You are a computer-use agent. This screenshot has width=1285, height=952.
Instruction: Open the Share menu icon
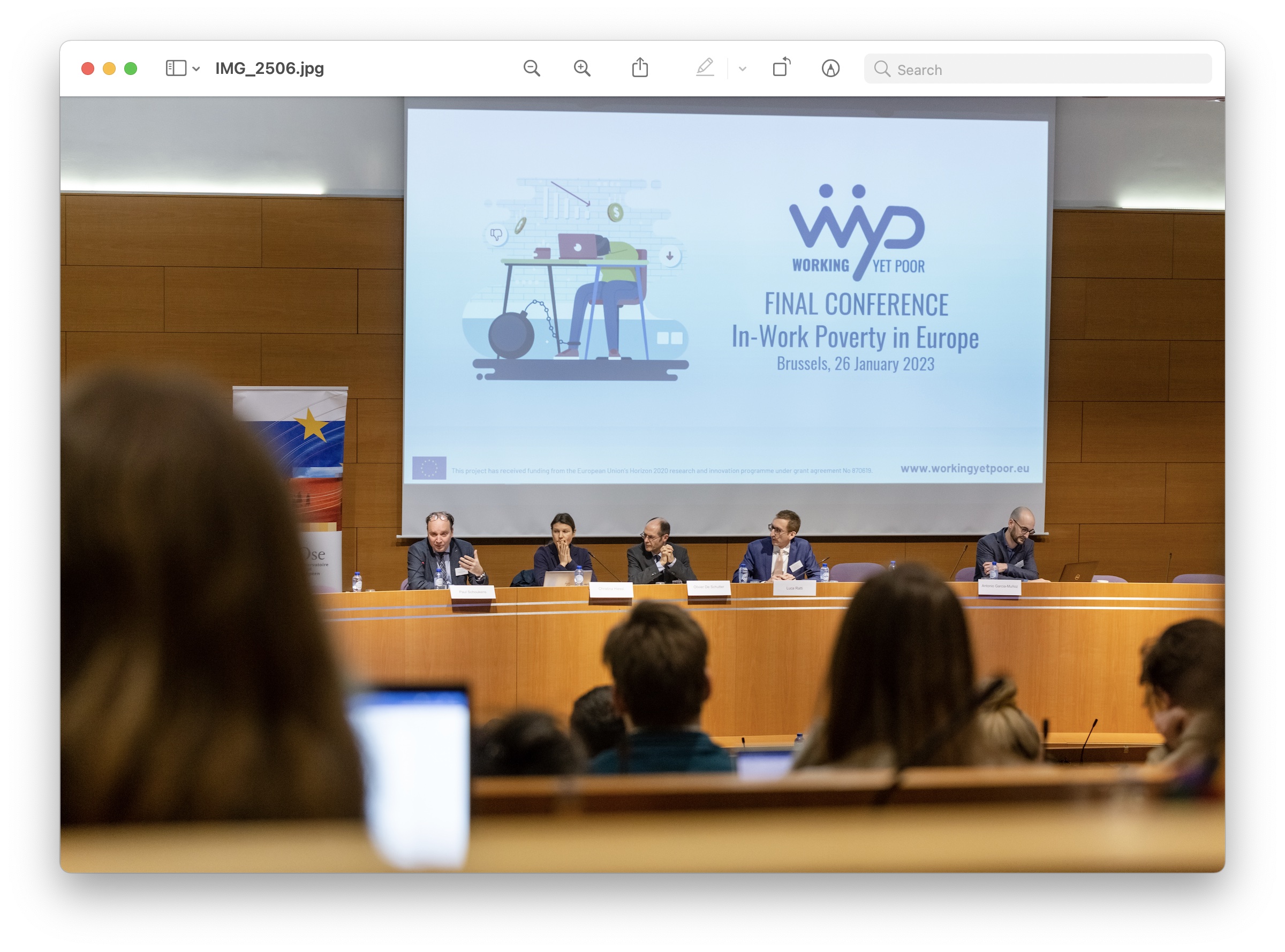640,68
